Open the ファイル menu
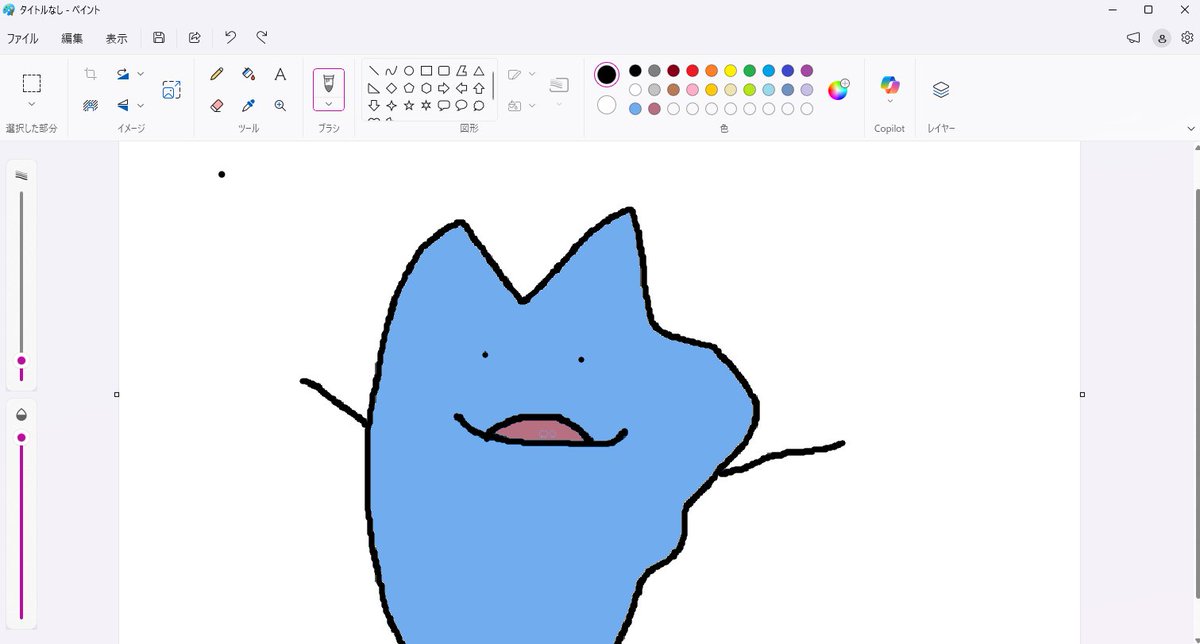 pos(22,38)
